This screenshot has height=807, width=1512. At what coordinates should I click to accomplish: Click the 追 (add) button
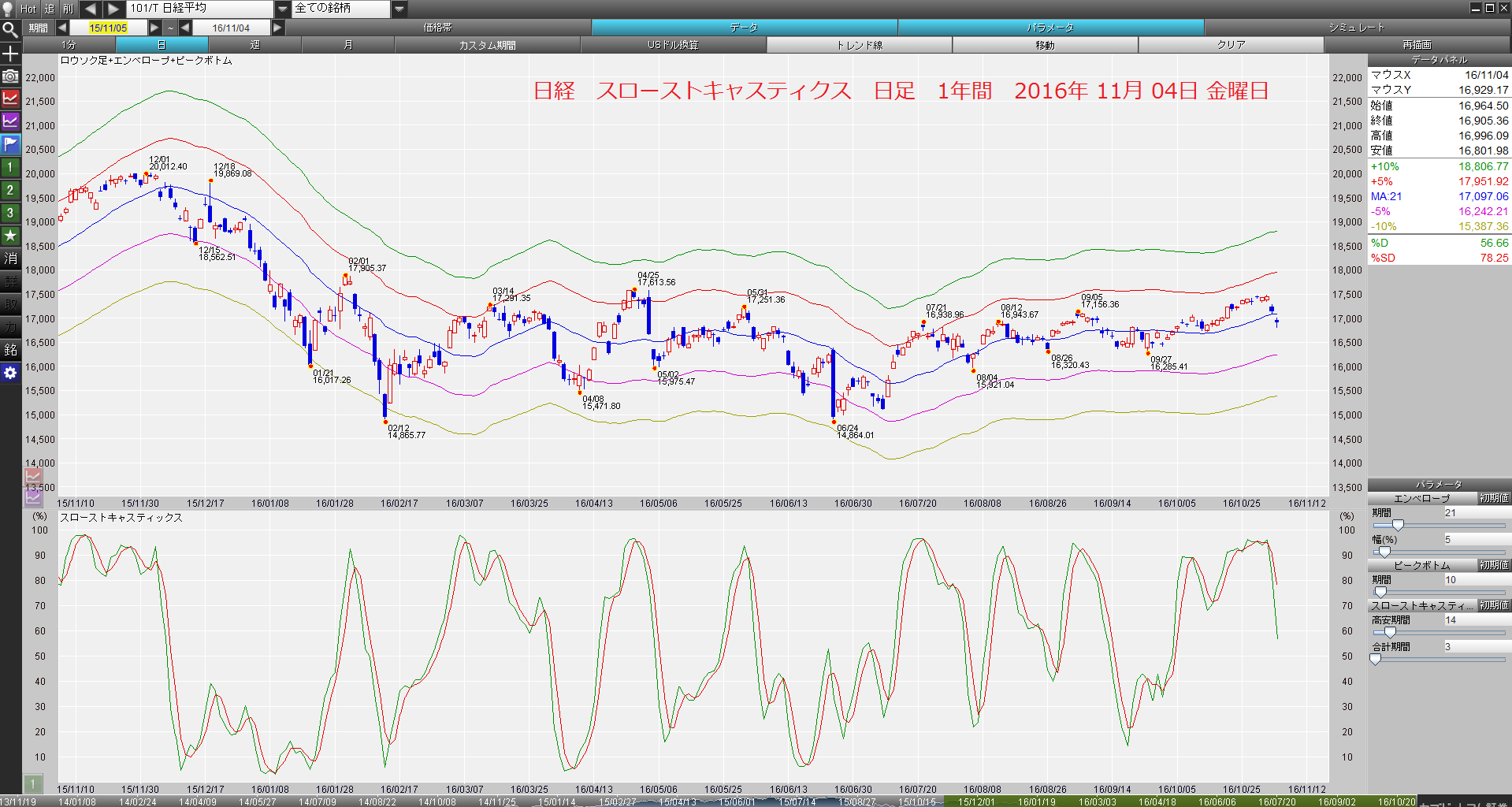49,9
